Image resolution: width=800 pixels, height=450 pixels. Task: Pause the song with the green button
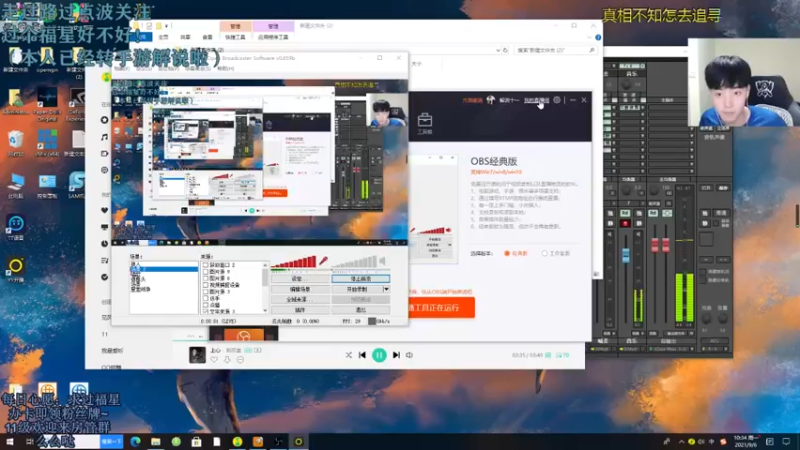coord(379,355)
